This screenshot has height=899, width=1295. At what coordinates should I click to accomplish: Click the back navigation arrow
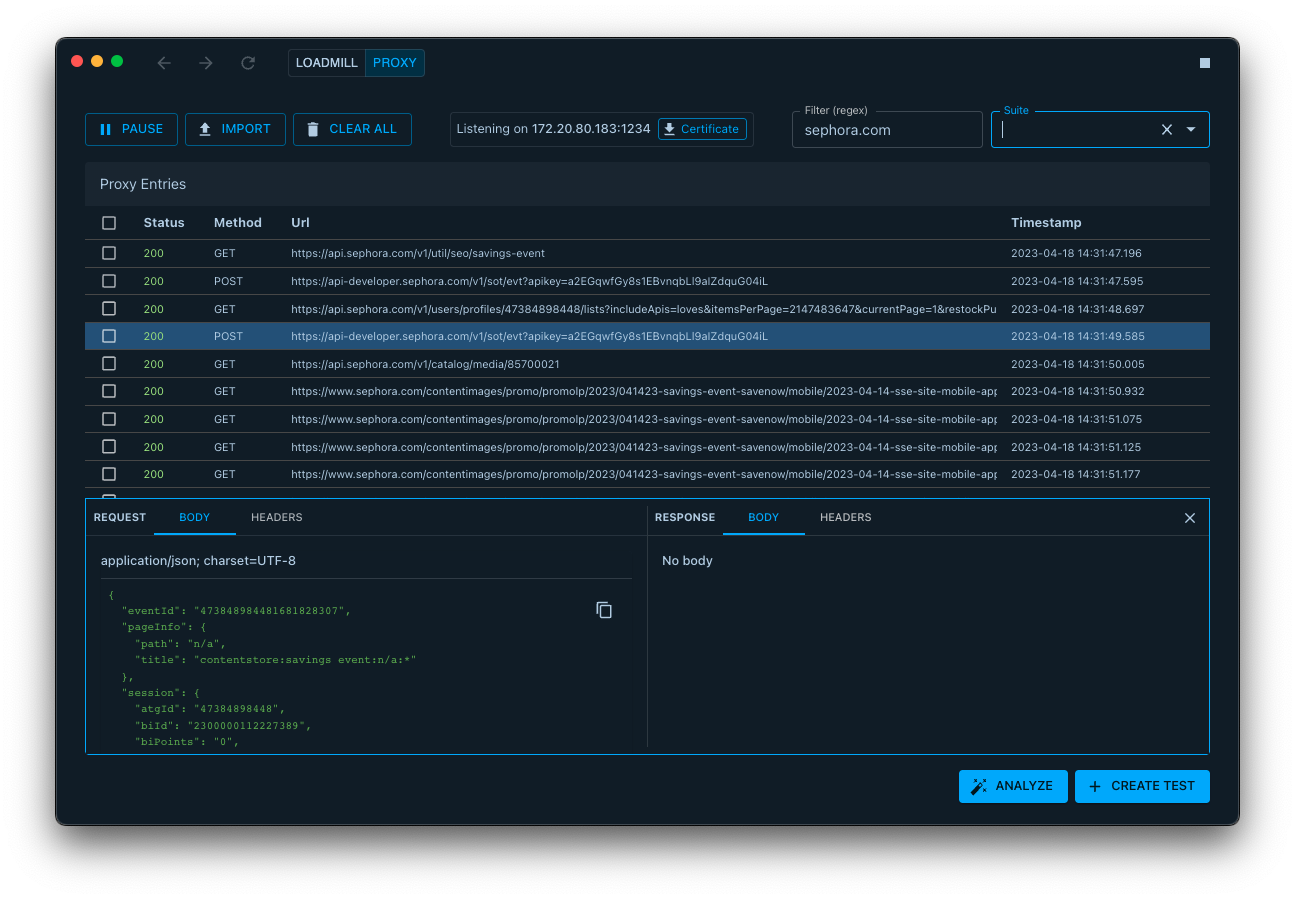point(164,63)
